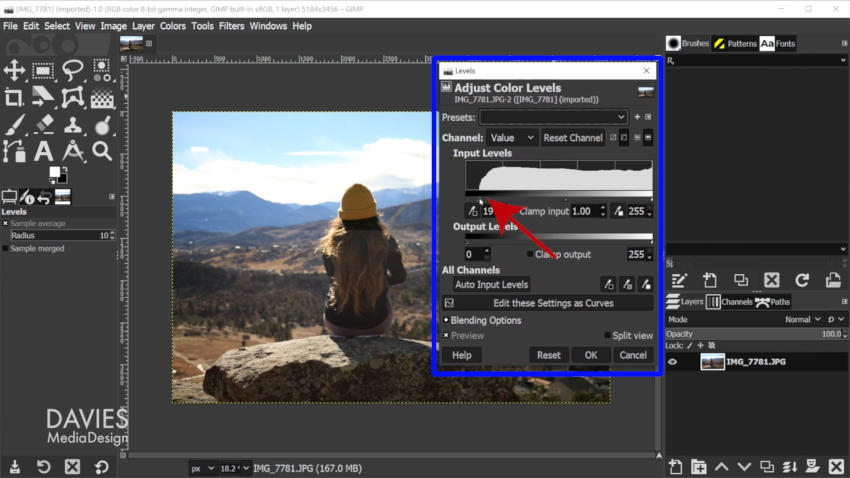
Task: Click the Reset Channel button
Action: click(x=572, y=138)
